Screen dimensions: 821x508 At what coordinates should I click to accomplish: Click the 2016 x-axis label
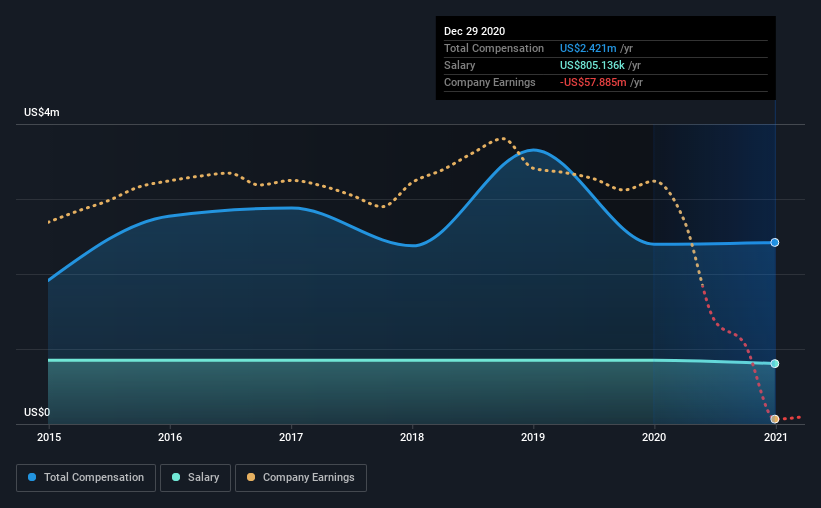tap(170, 437)
